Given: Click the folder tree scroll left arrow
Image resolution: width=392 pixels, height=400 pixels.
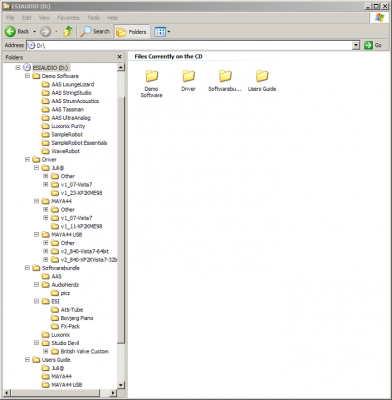Looking at the screenshot, I should (7, 393).
